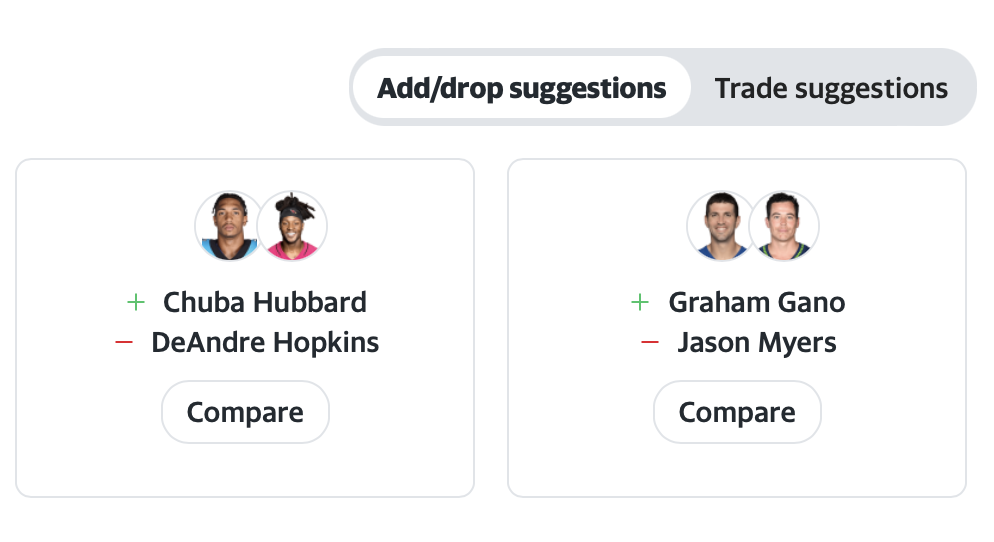Image resolution: width=994 pixels, height=542 pixels.
Task: Click Jason Myers' player headshot
Action: [784, 226]
